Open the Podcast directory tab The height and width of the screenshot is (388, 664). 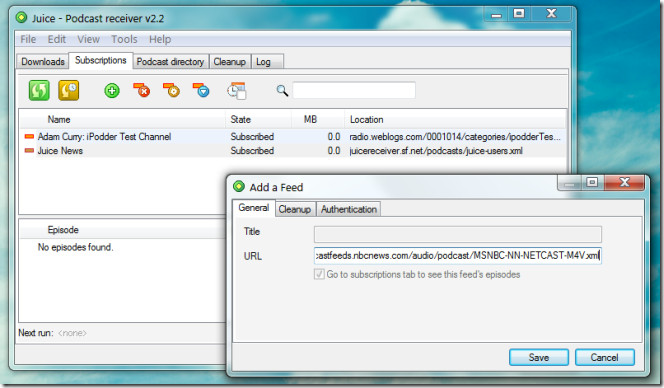click(170, 62)
